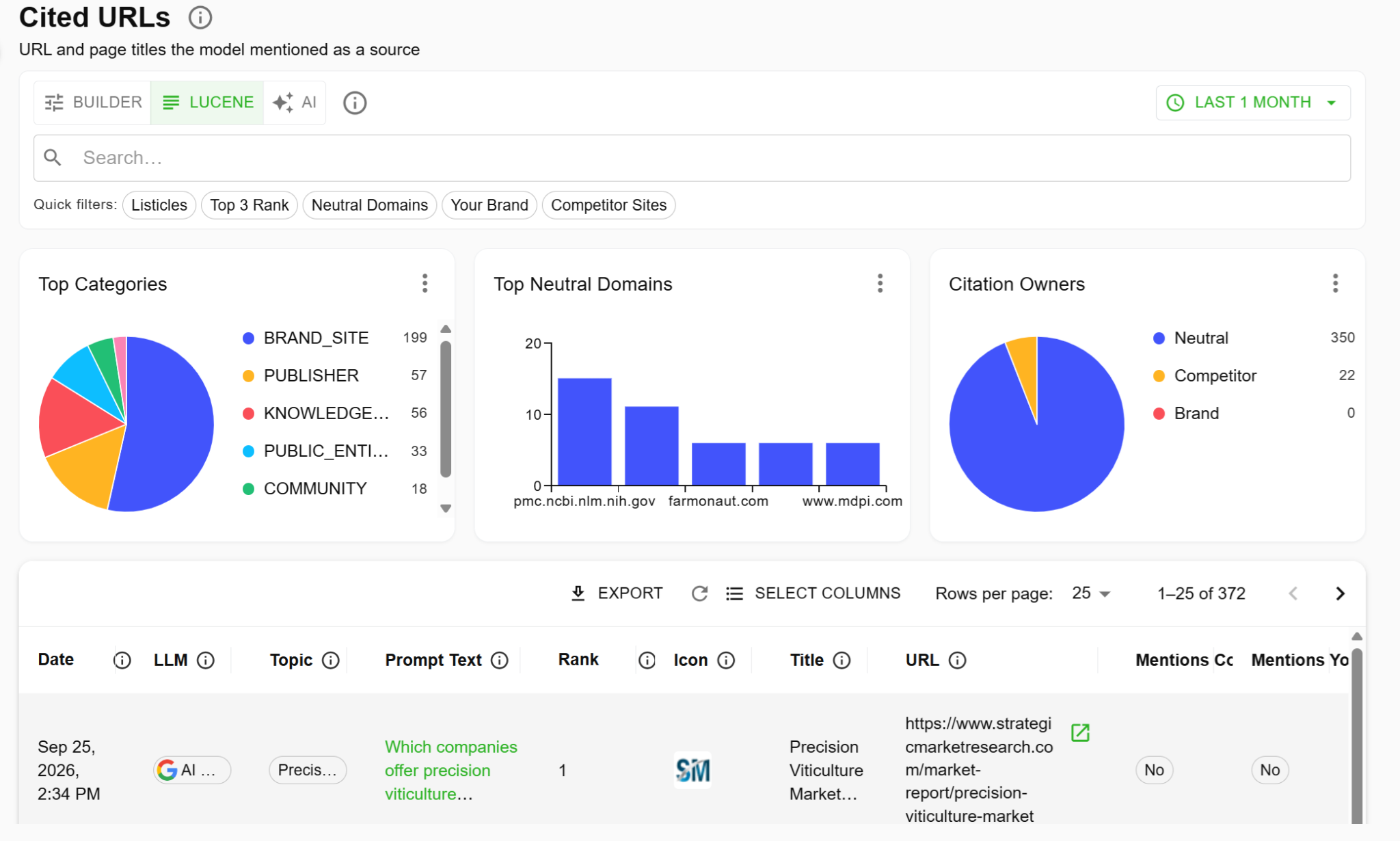
Task: Switch to the BUILDER query mode
Action: [x=93, y=103]
